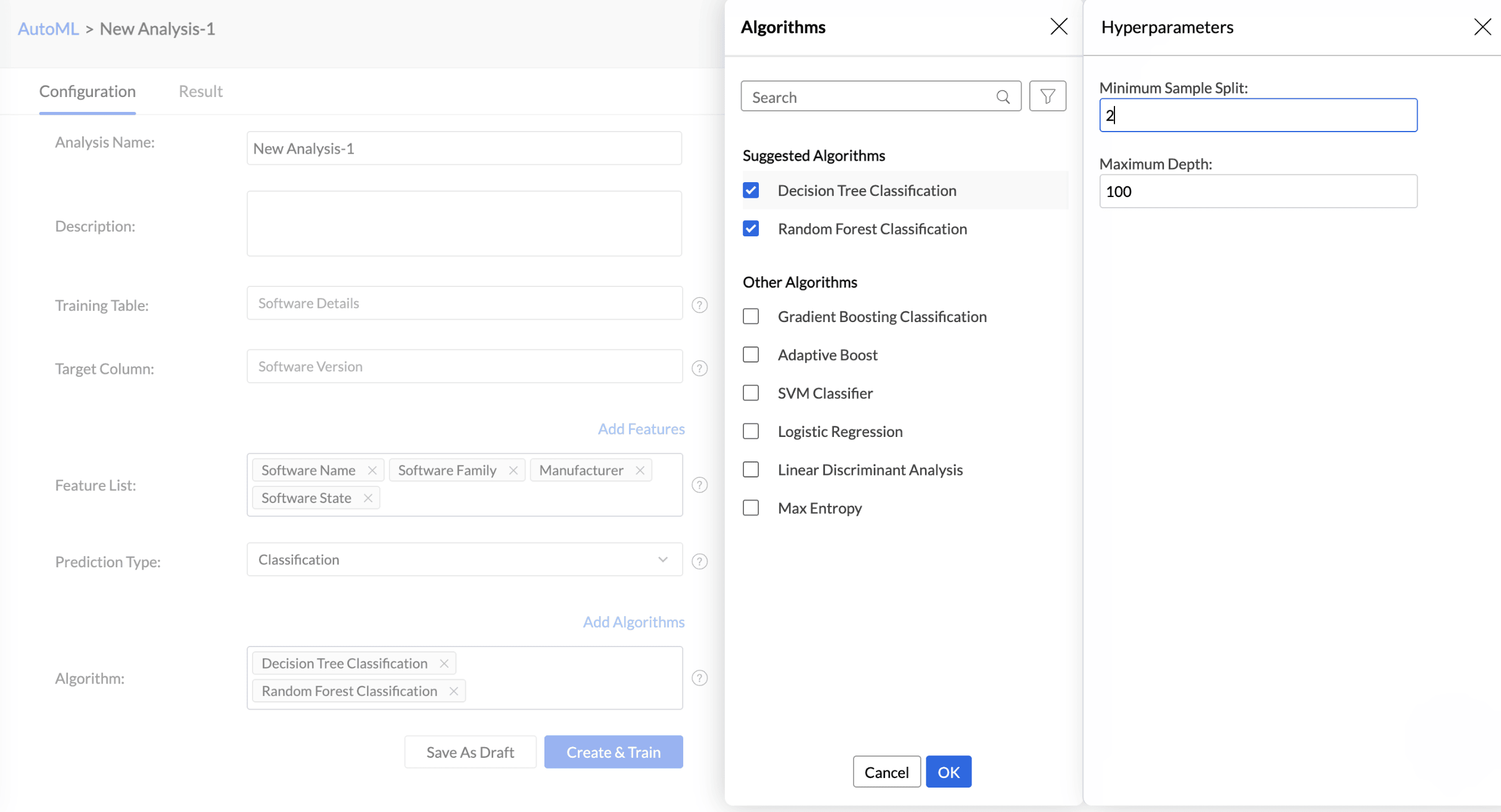Go to AutoML breadcrumb link
Image resolution: width=1501 pixels, height=812 pixels.
[48, 29]
